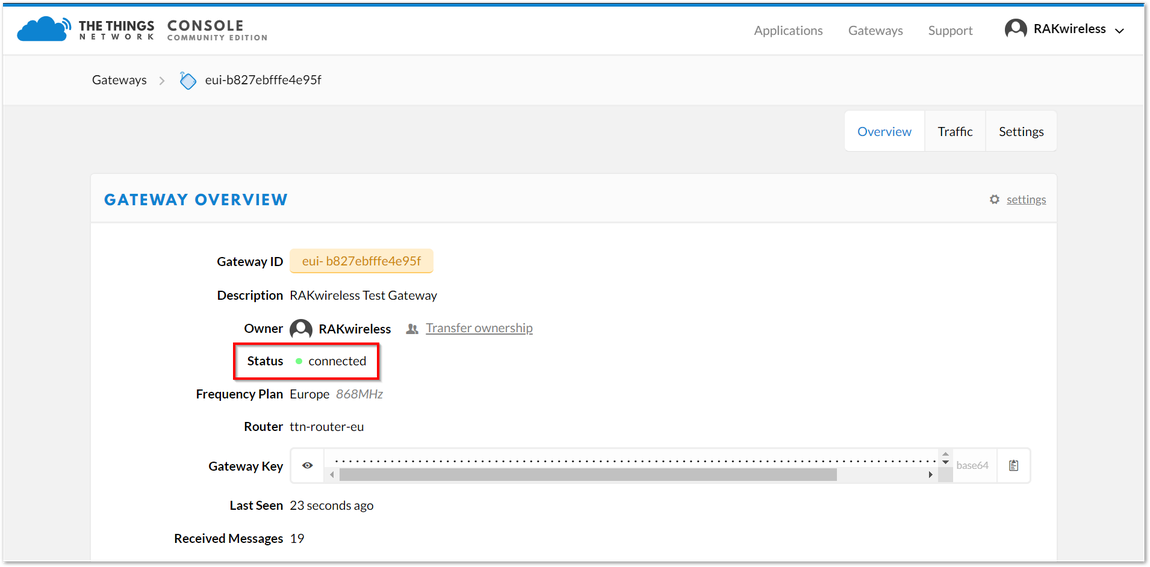Click the 'connected' status text

click(x=337, y=361)
